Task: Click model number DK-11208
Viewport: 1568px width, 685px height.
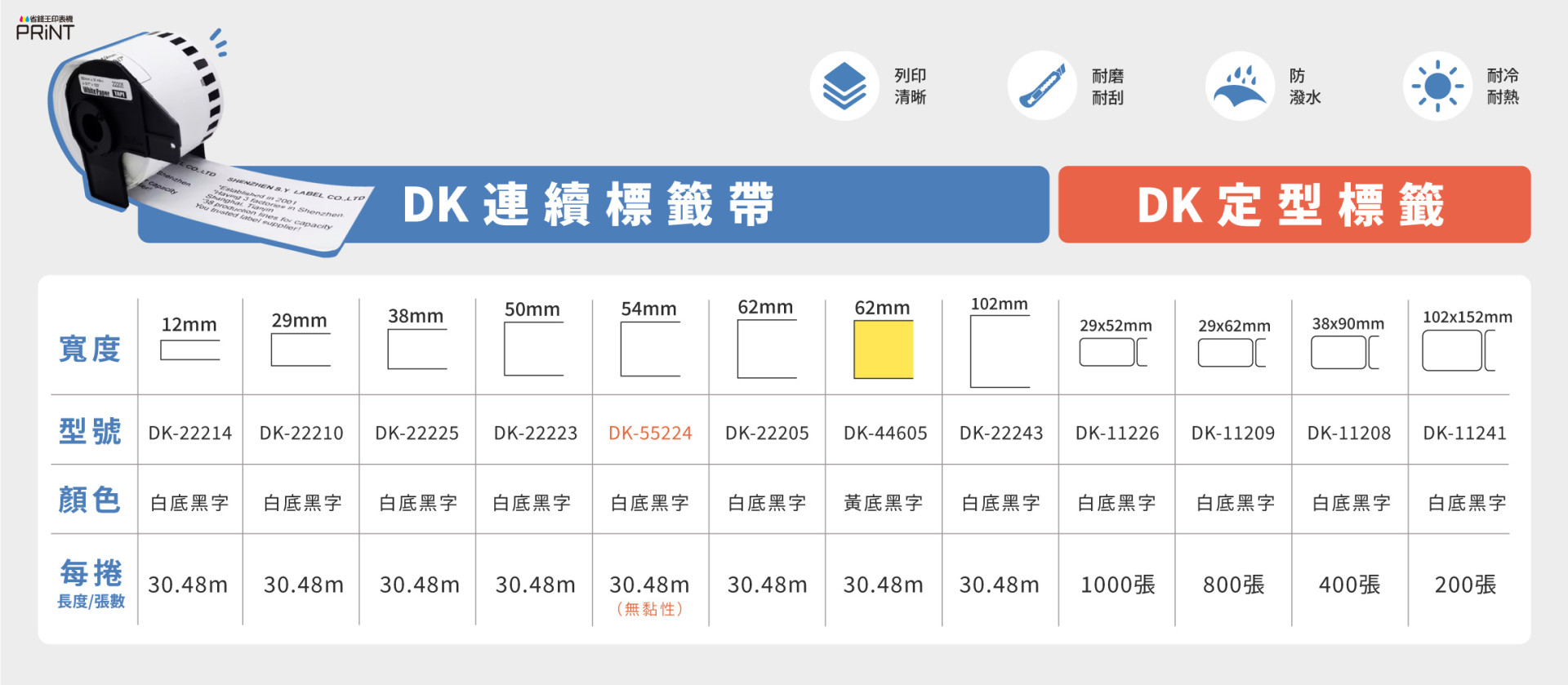Action: (1349, 433)
